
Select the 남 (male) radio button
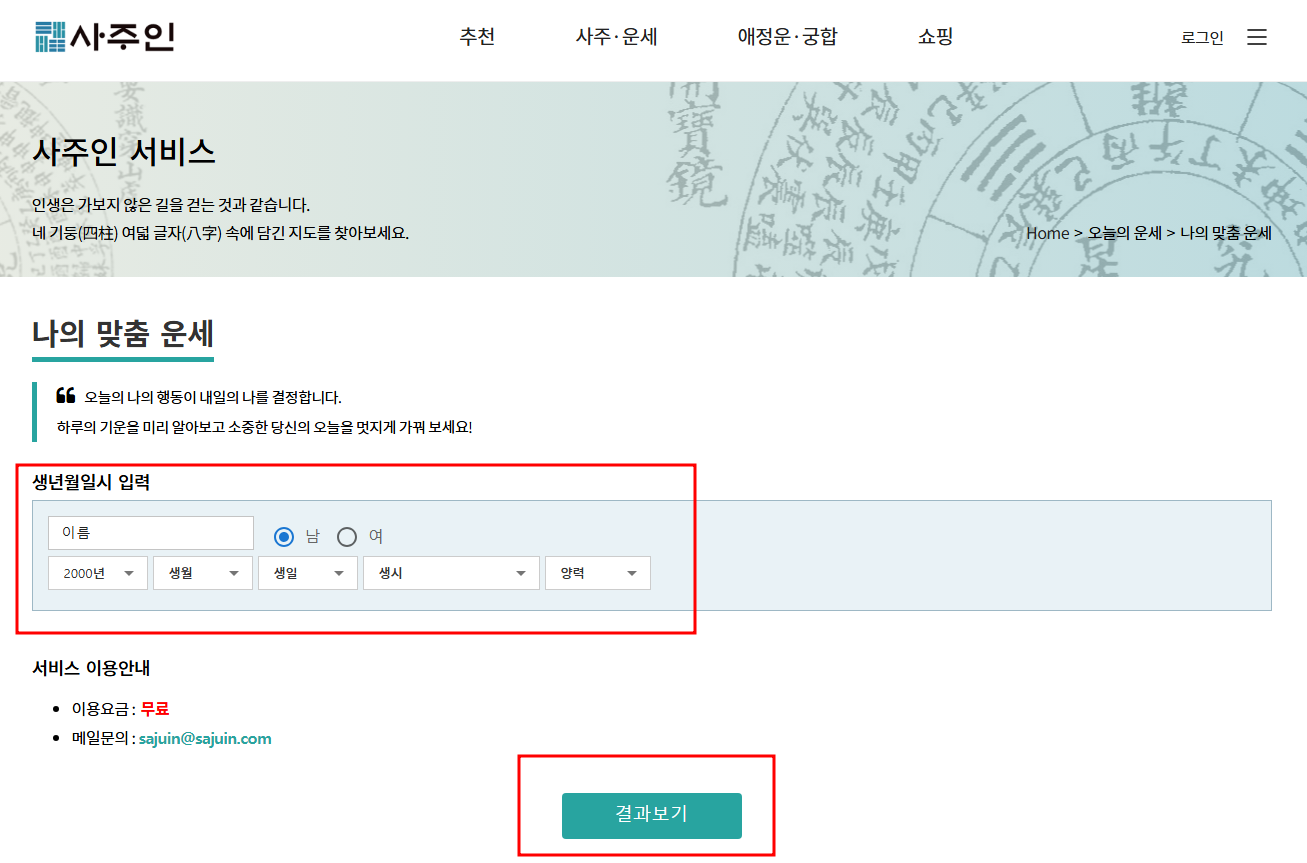point(283,536)
